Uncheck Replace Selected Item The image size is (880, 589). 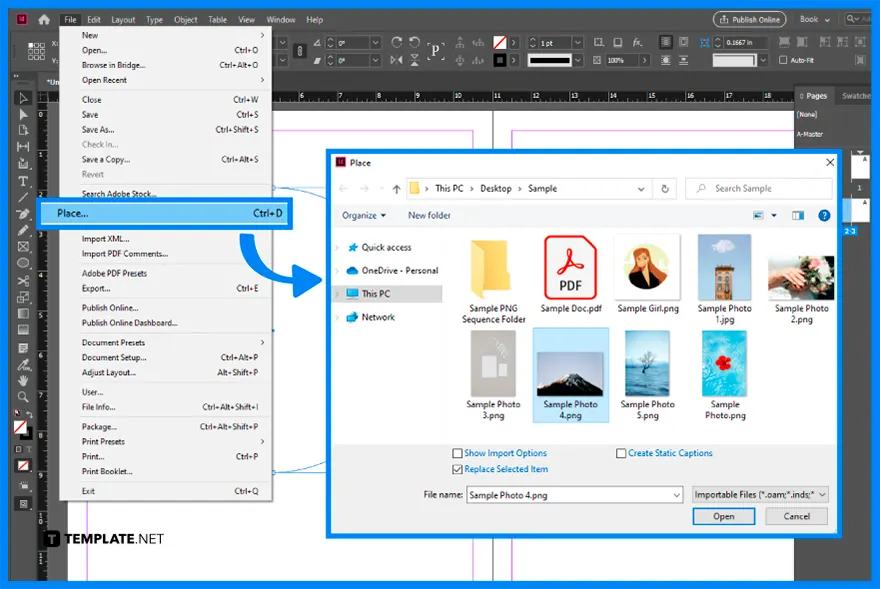(x=457, y=469)
